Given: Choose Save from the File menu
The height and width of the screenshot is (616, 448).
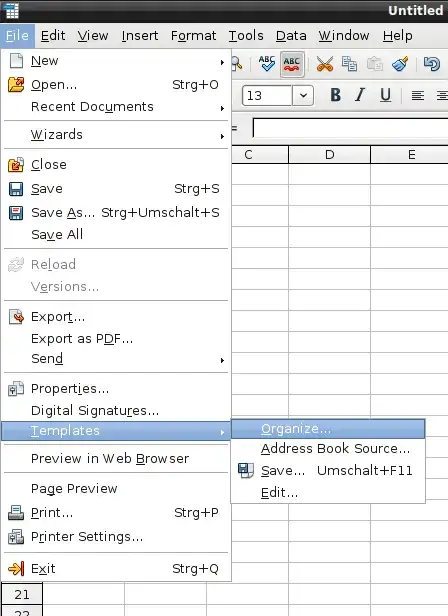Looking at the screenshot, I should [x=116, y=189].
